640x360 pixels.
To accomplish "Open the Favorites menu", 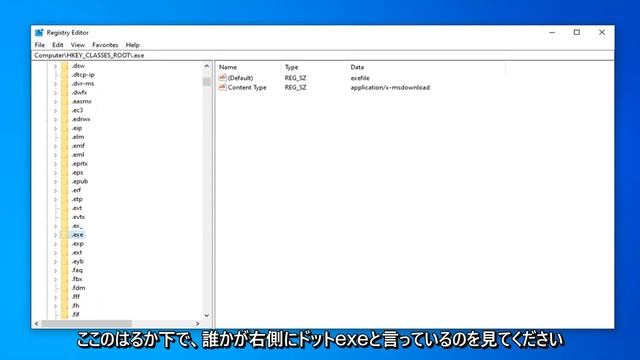I will 105,45.
